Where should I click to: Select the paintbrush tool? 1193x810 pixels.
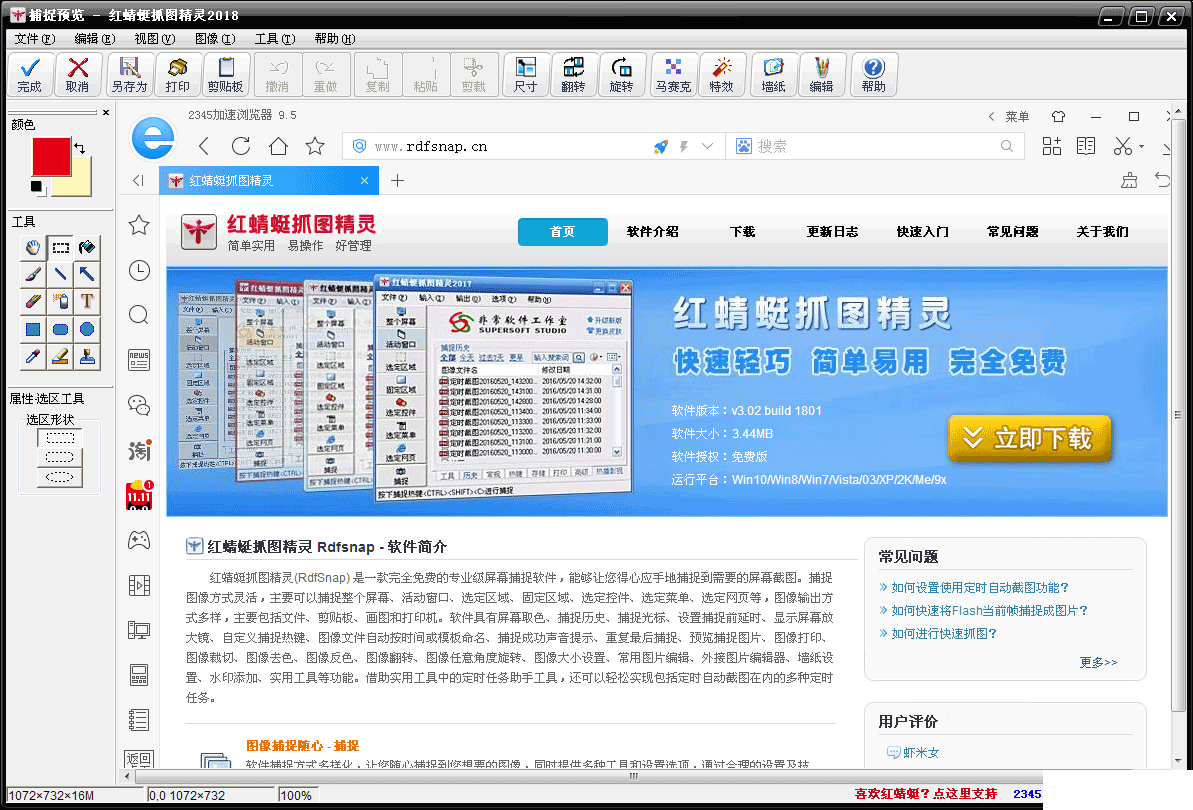click(33, 275)
